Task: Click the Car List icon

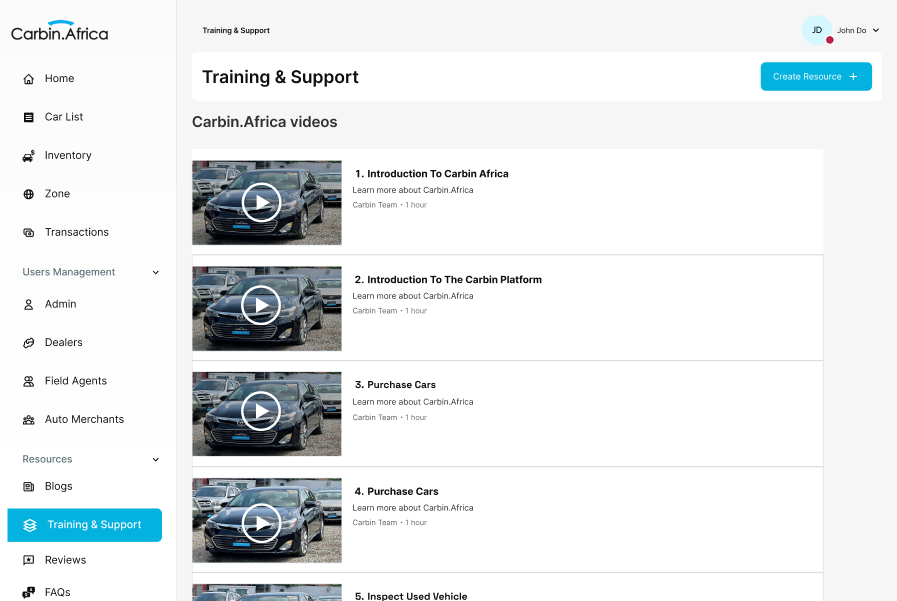Action: (29, 117)
